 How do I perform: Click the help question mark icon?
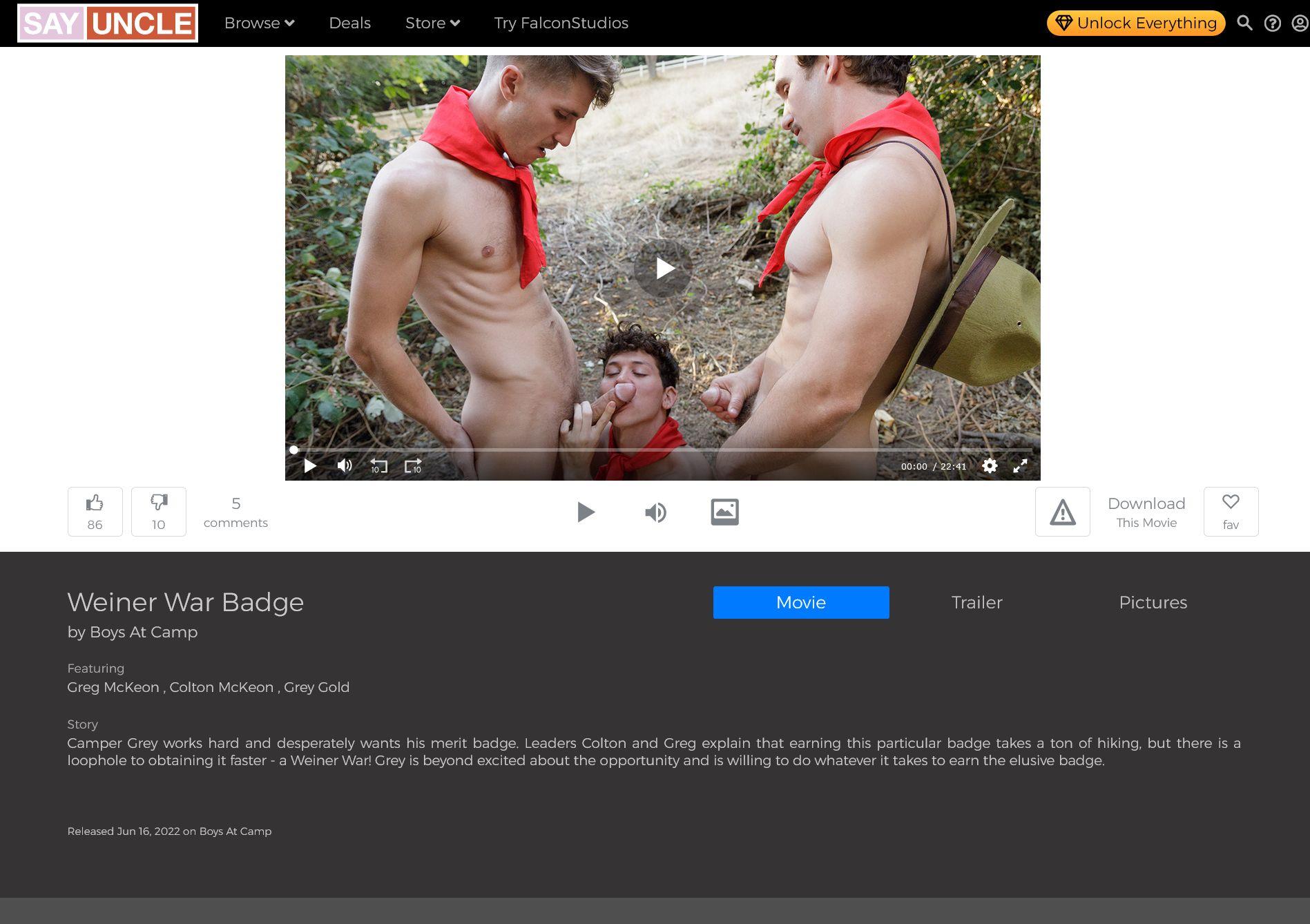pos(1272,23)
